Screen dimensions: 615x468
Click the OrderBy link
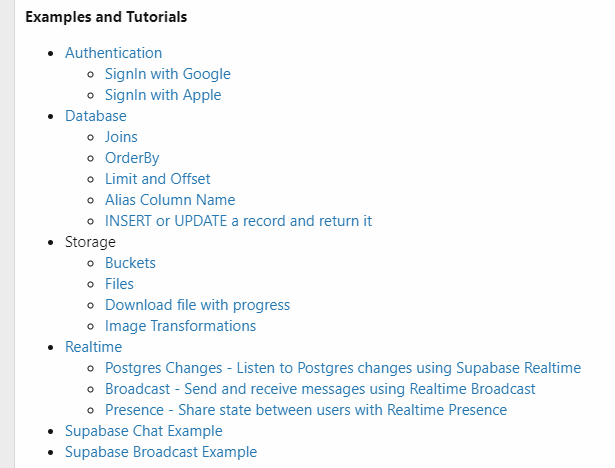click(132, 158)
